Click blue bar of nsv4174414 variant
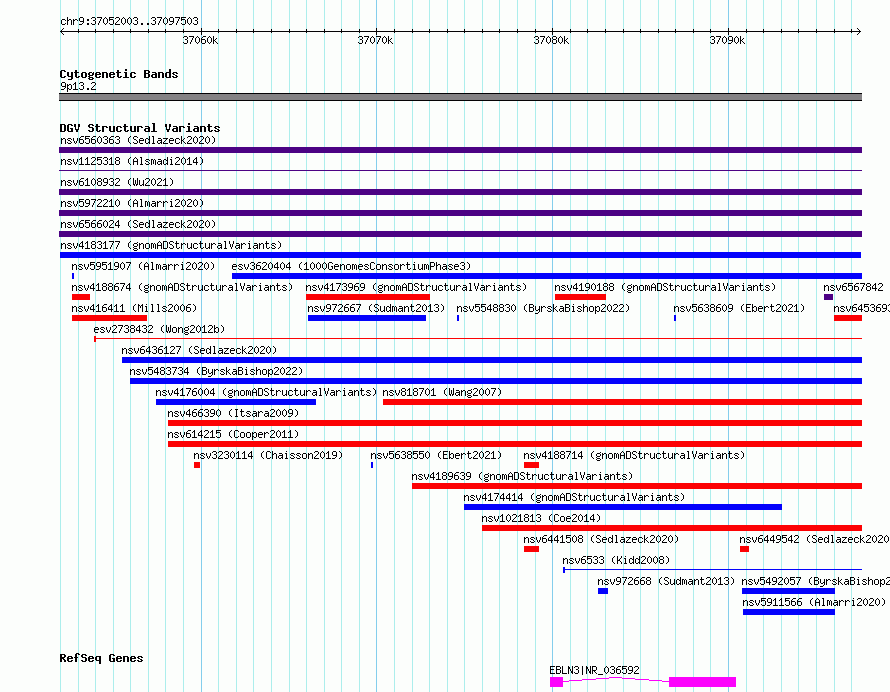Screen dimensions: 890x692 [x=623, y=507]
